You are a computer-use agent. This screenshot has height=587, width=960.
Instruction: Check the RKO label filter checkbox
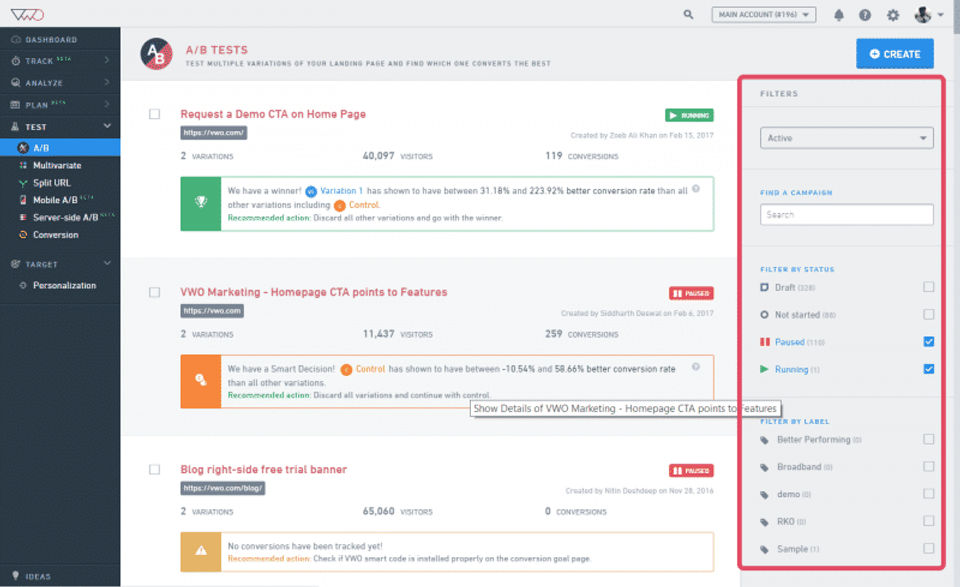point(929,521)
